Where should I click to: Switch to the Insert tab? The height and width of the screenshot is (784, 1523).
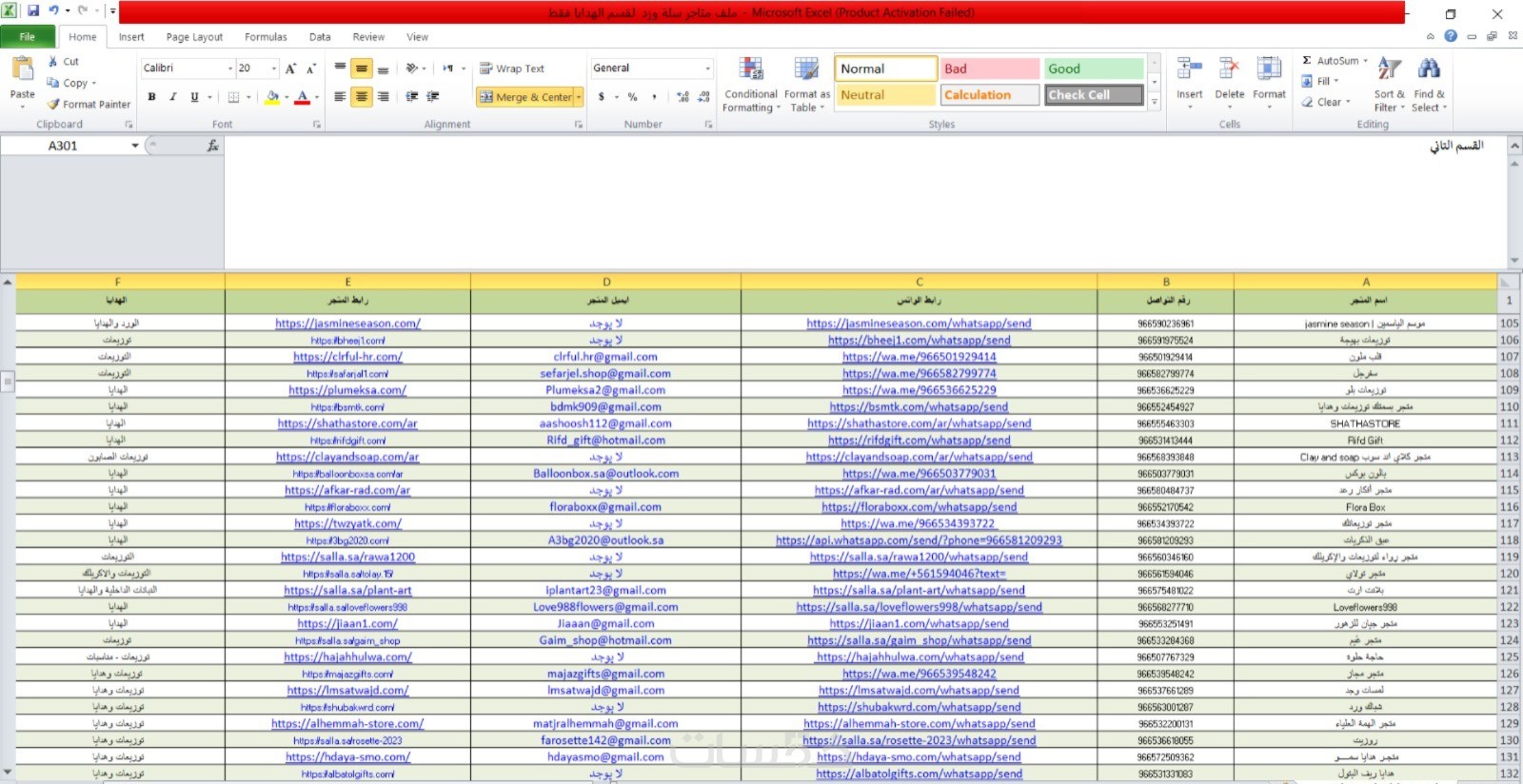click(131, 37)
